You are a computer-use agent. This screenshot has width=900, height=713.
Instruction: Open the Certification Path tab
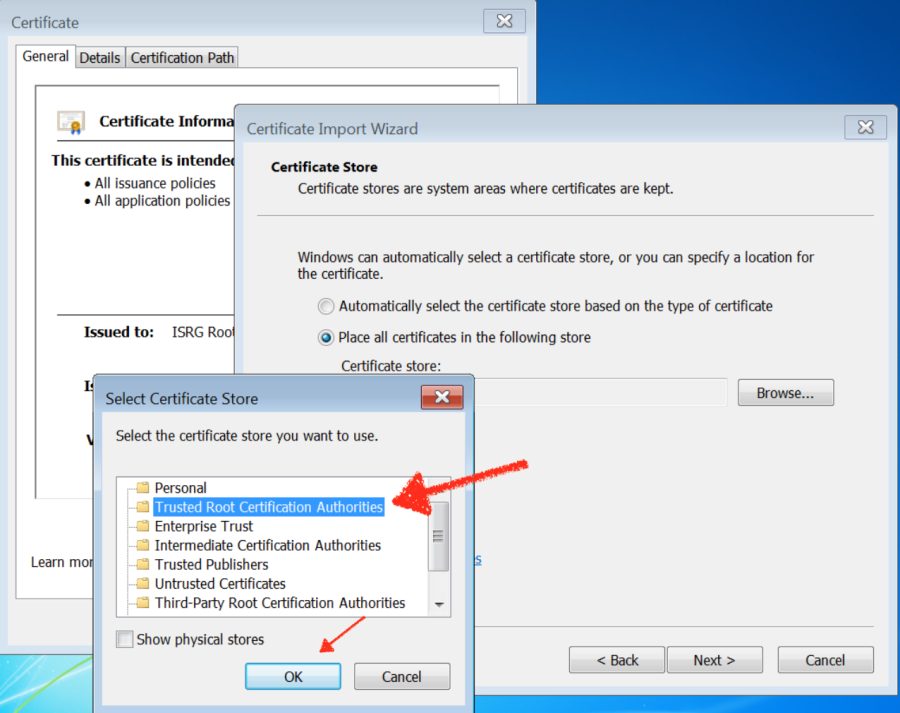(x=181, y=57)
